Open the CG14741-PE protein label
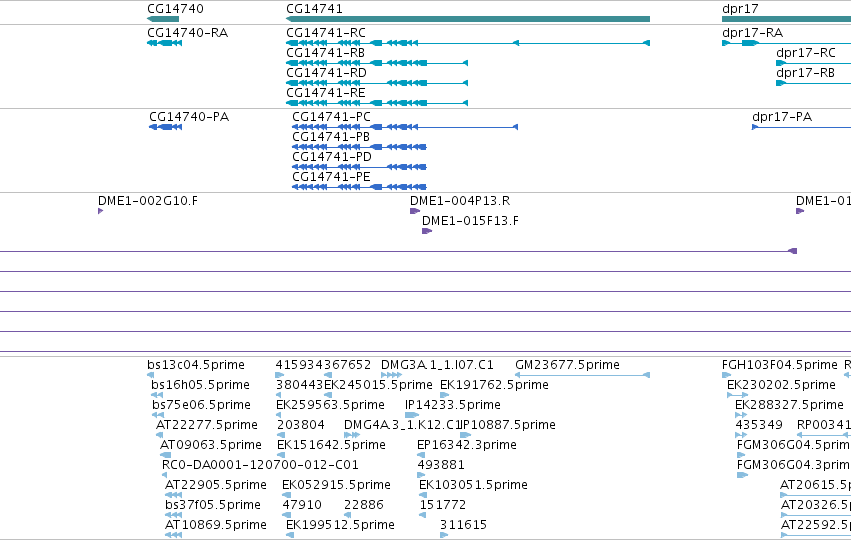851x540 pixels. click(x=331, y=177)
